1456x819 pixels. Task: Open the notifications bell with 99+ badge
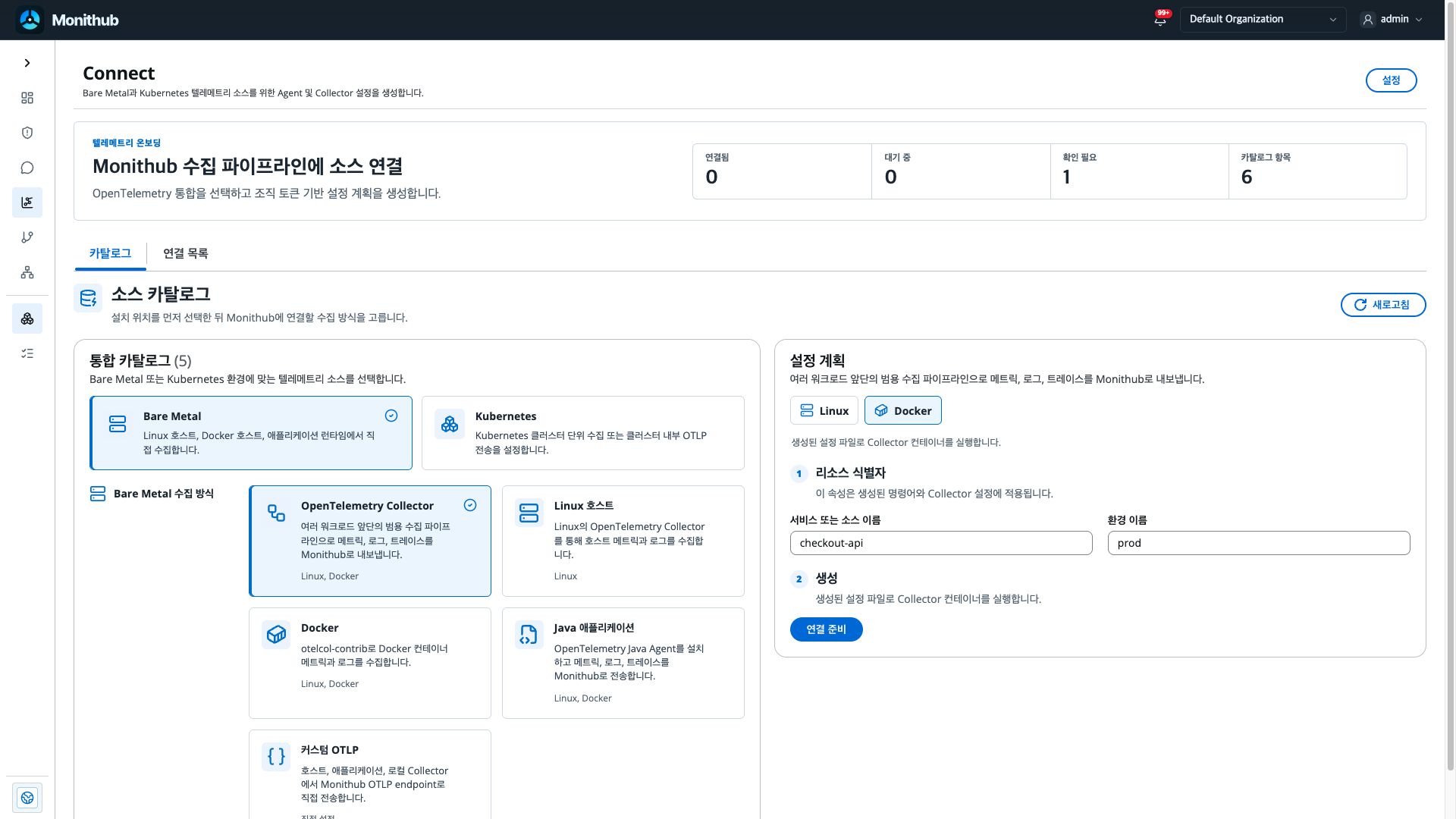1160,19
